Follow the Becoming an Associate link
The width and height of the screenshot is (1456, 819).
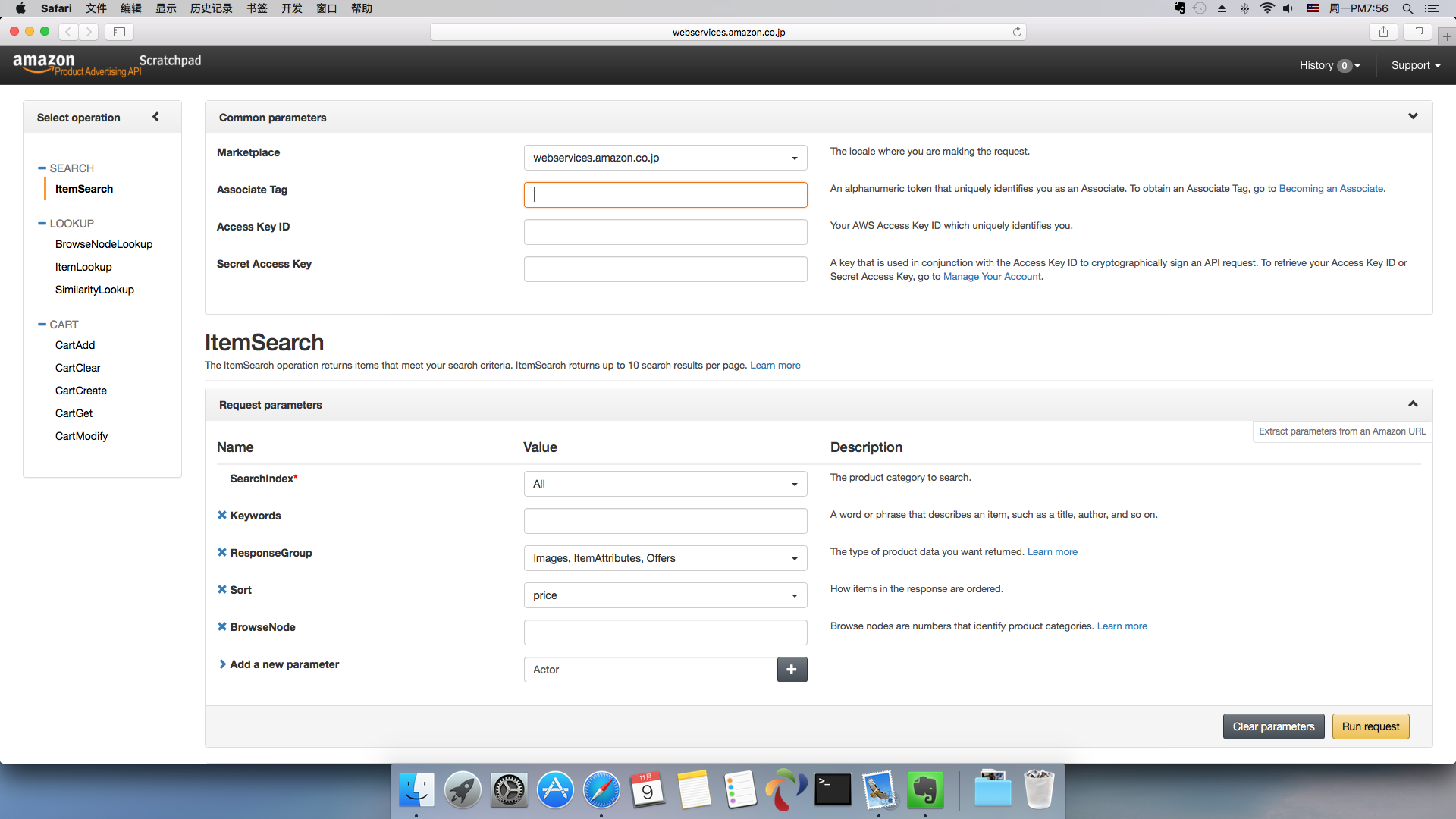pyautogui.click(x=1331, y=189)
